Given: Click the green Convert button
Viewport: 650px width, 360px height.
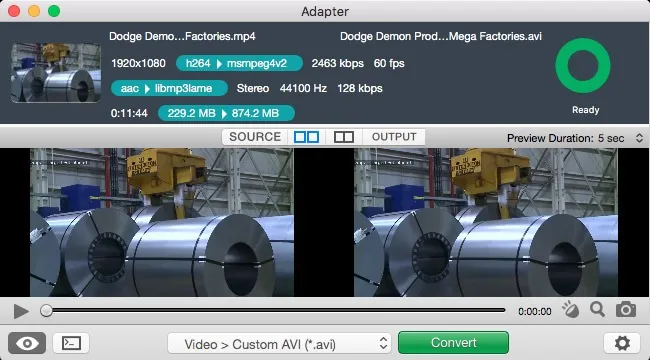Looking at the screenshot, I should [x=454, y=343].
